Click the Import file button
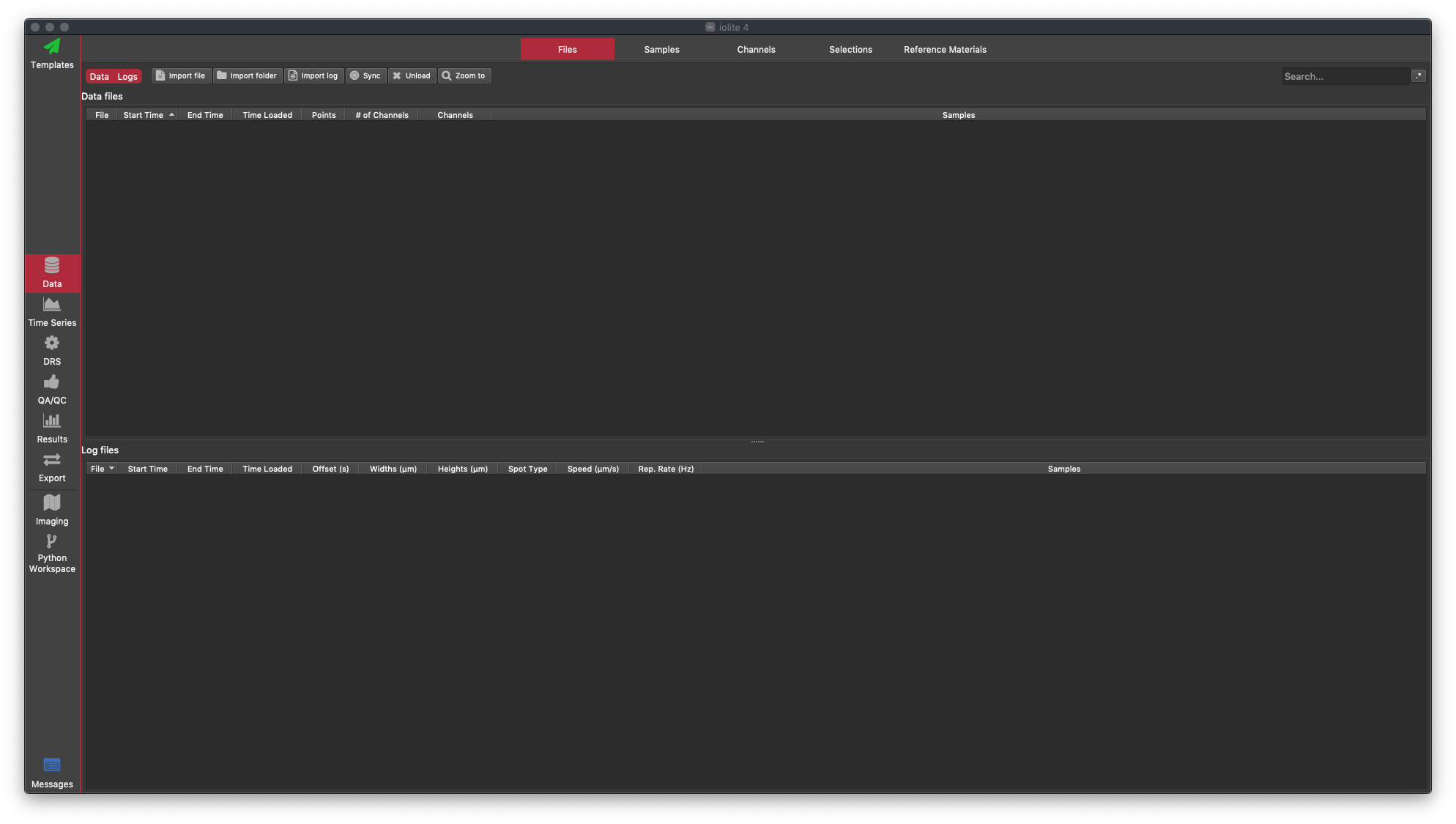Viewport: 1456px width, 824px height. pos(180,75)
